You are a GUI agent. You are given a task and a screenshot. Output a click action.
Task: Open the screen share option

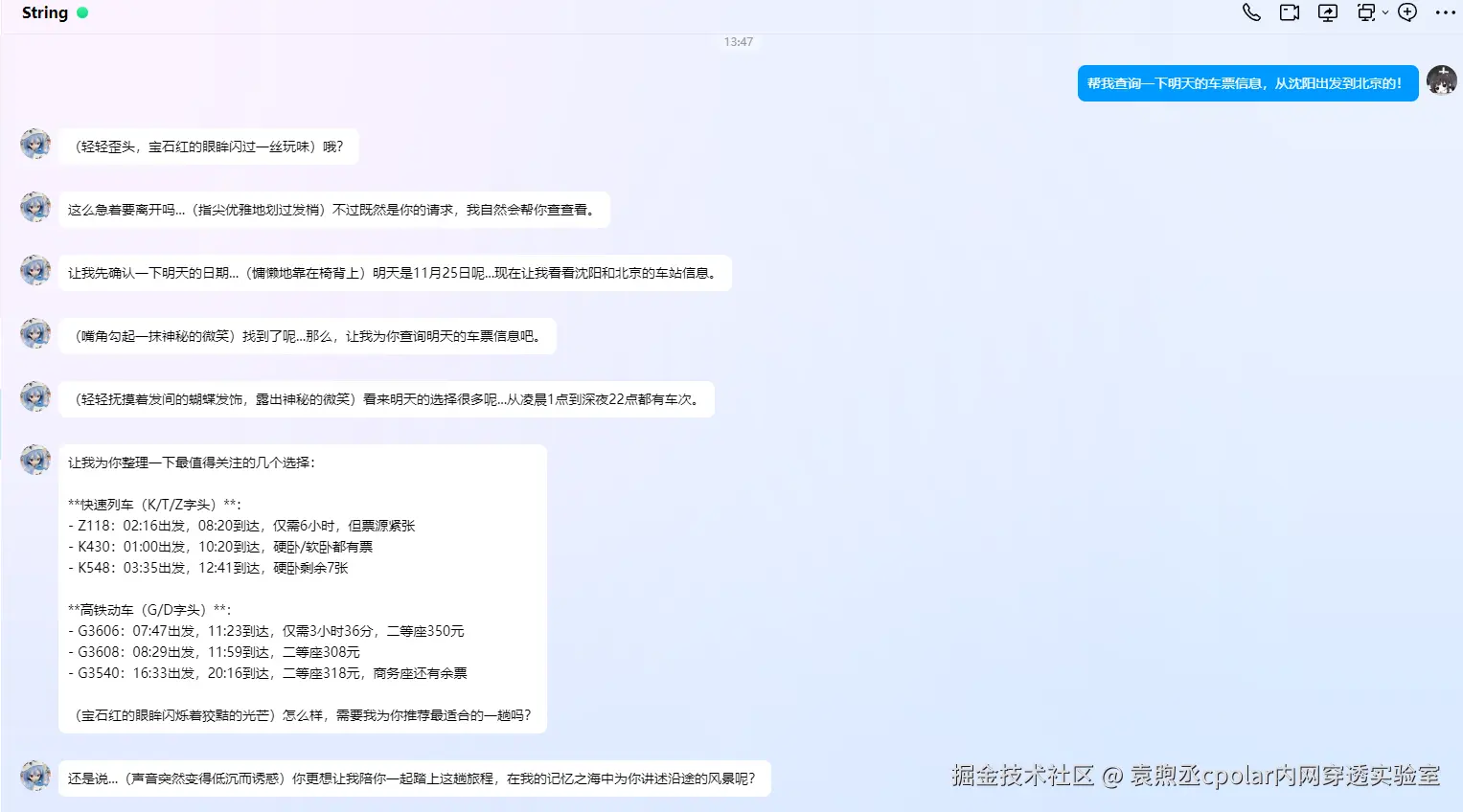[x=1328, y=12]
